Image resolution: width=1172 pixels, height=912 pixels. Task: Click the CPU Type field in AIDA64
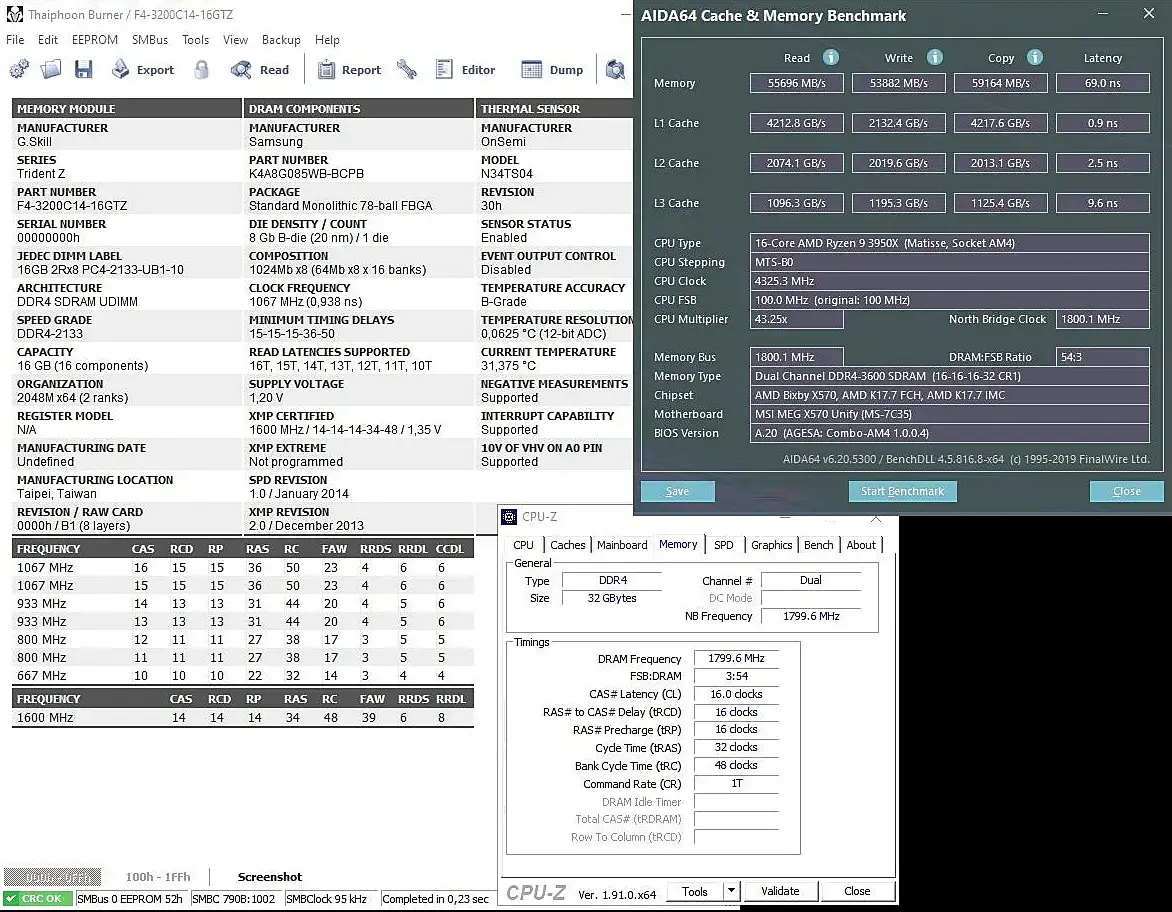pyautogui.click(x=949, y=243)
